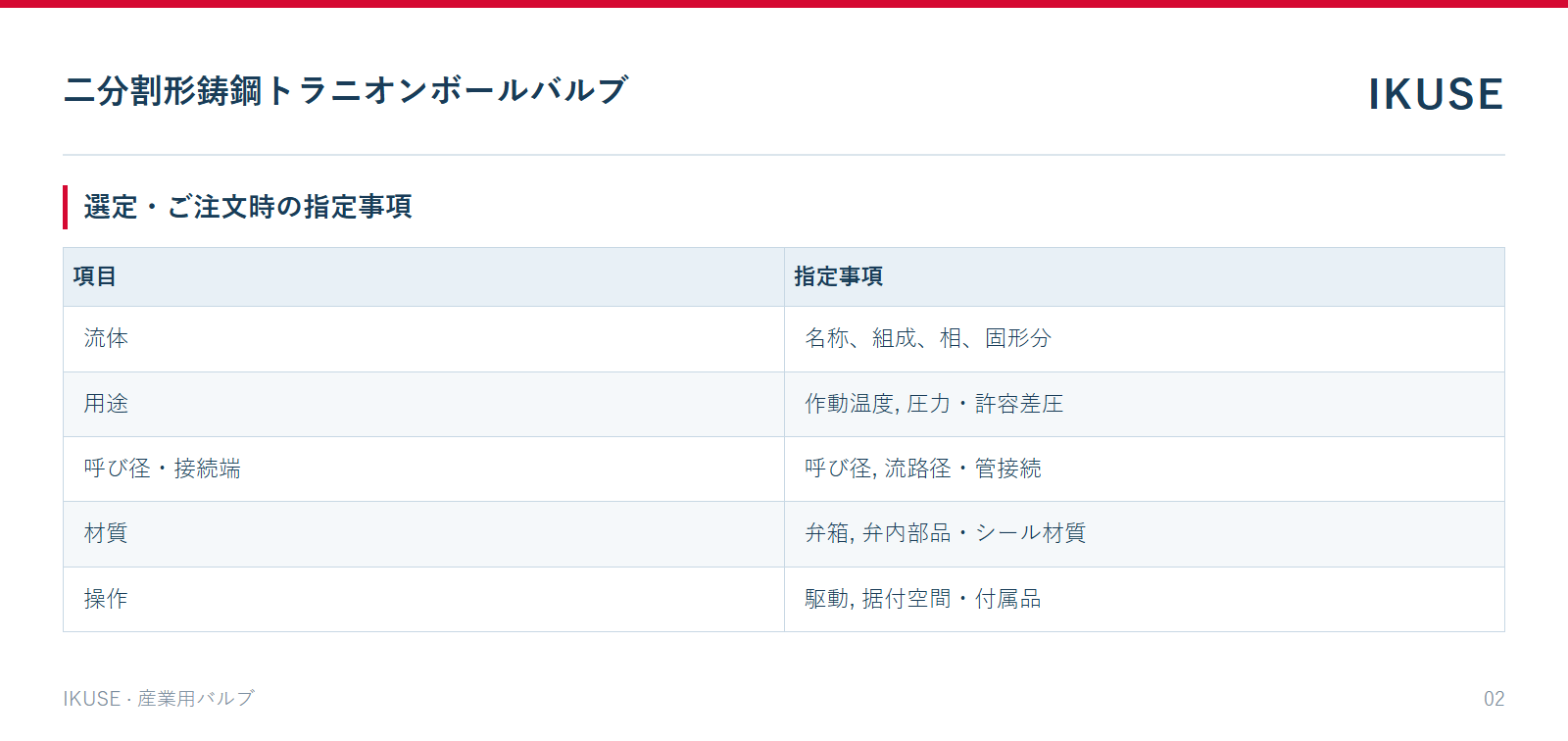Select the 流体 table cell

[x=423, y=339]
